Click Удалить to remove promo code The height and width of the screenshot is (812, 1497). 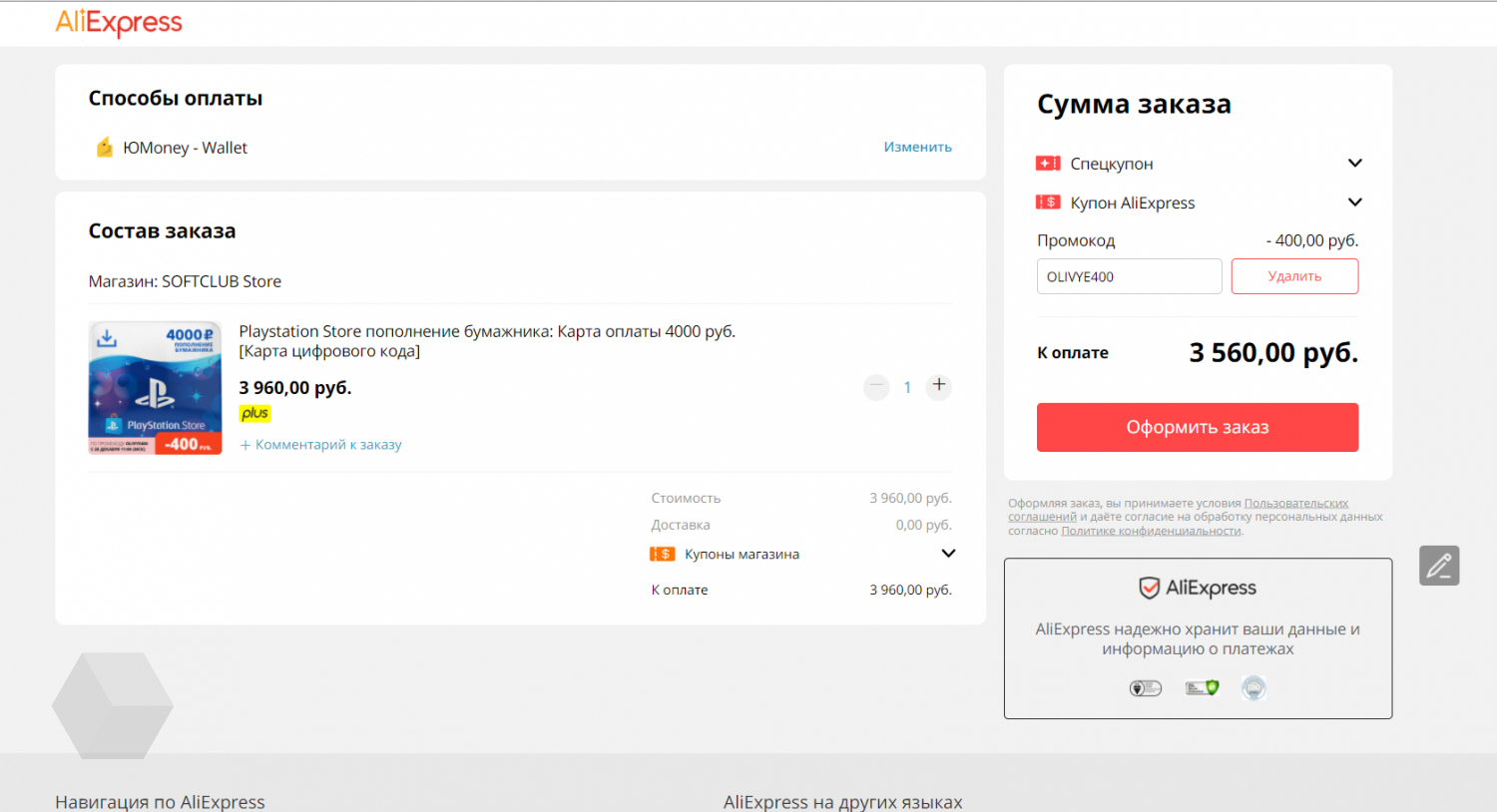1294,276
